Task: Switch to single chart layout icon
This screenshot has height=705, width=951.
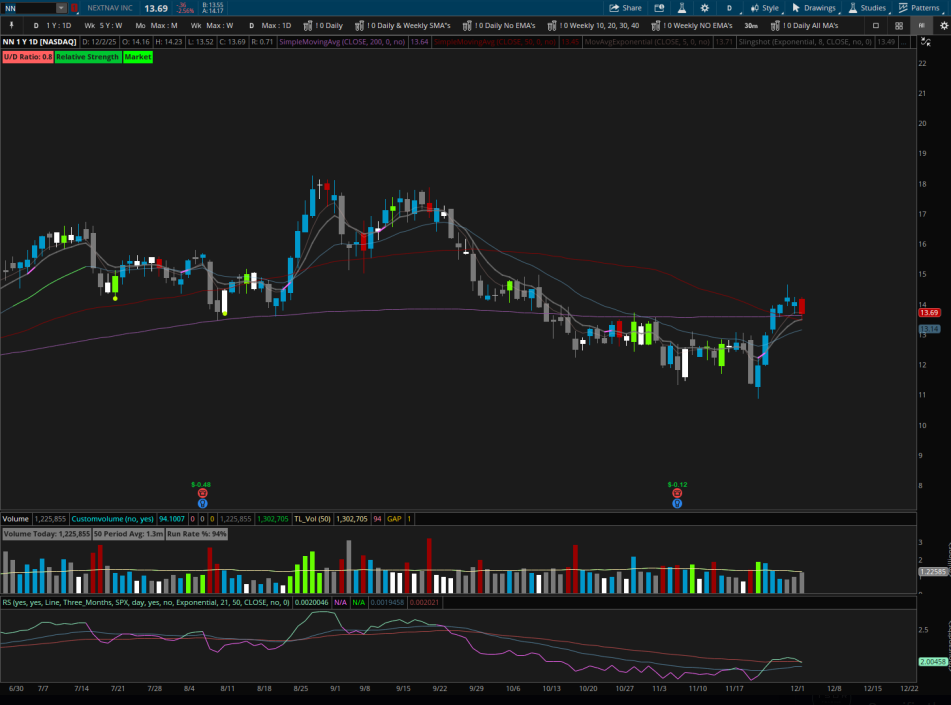Action: pyautogui.click(x=876, y=25)
